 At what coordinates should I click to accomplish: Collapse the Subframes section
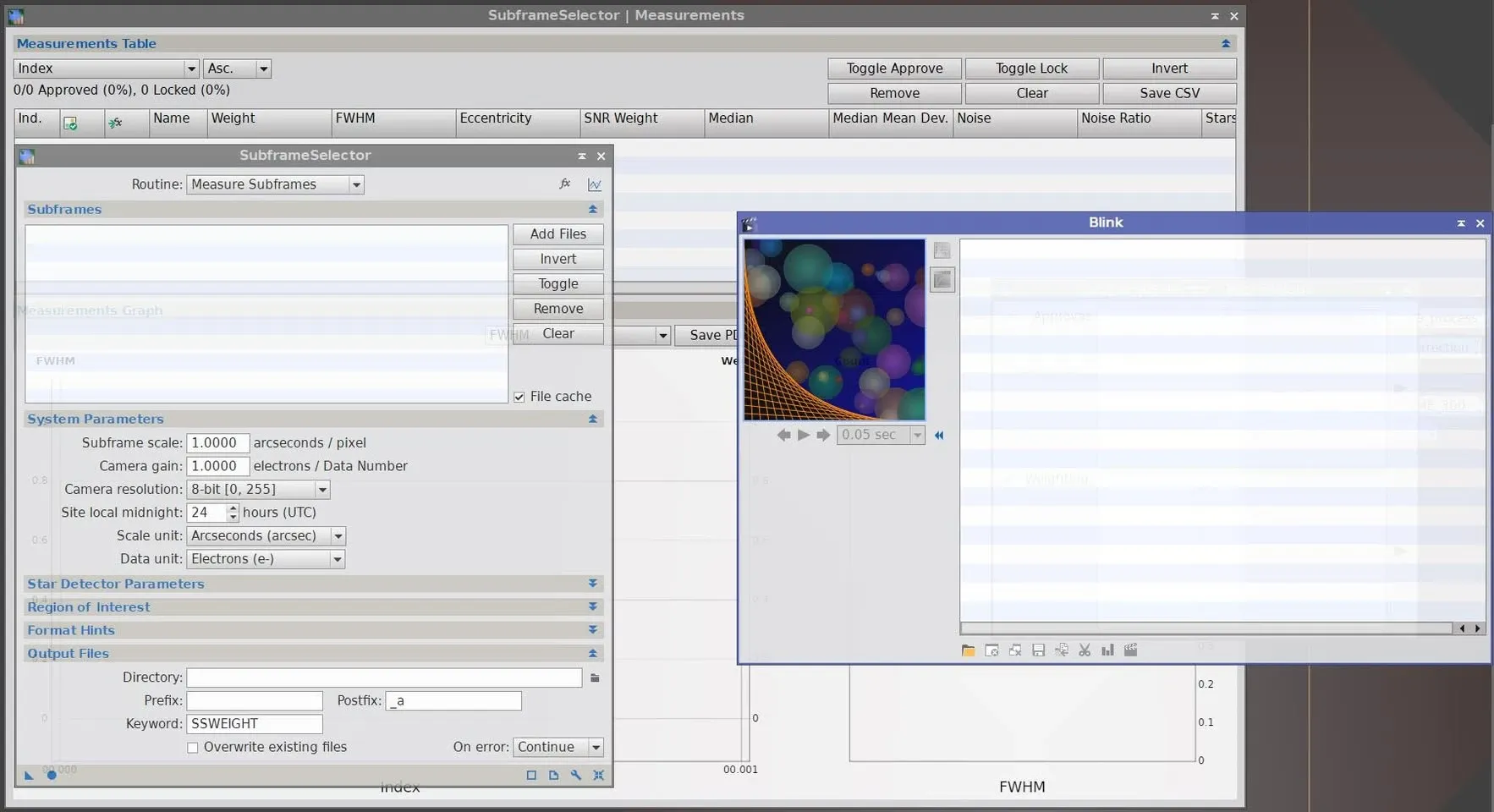coord(592,209)
